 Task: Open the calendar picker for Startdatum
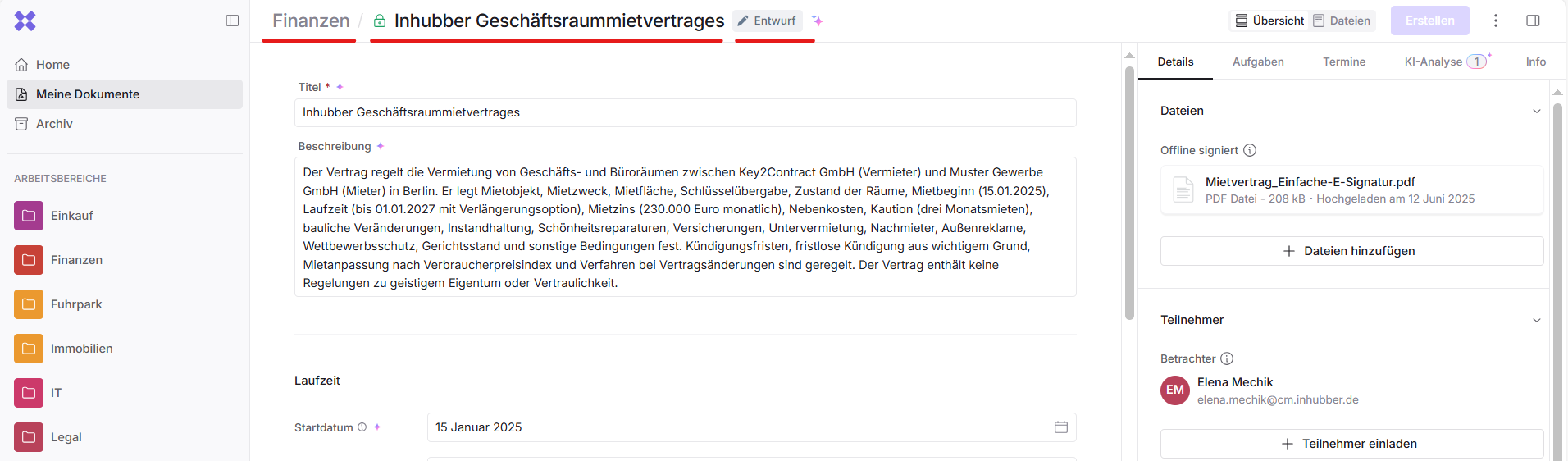pos(1060,427)
